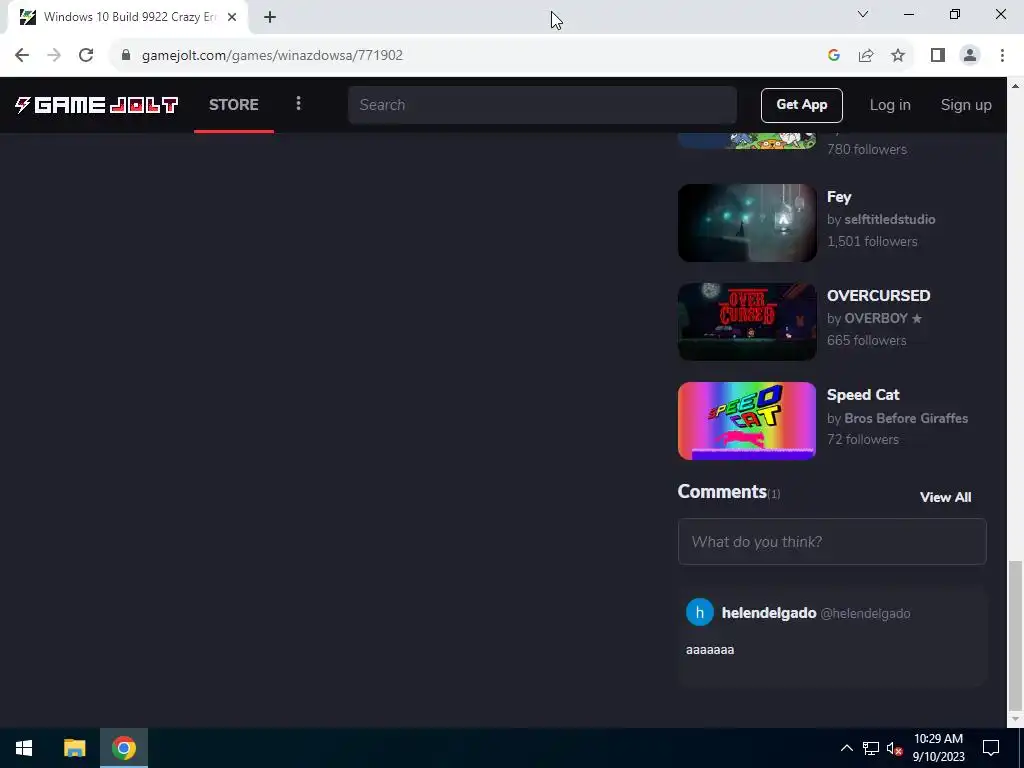
Task: Click the 665 followers text
Action: [866, 341]
